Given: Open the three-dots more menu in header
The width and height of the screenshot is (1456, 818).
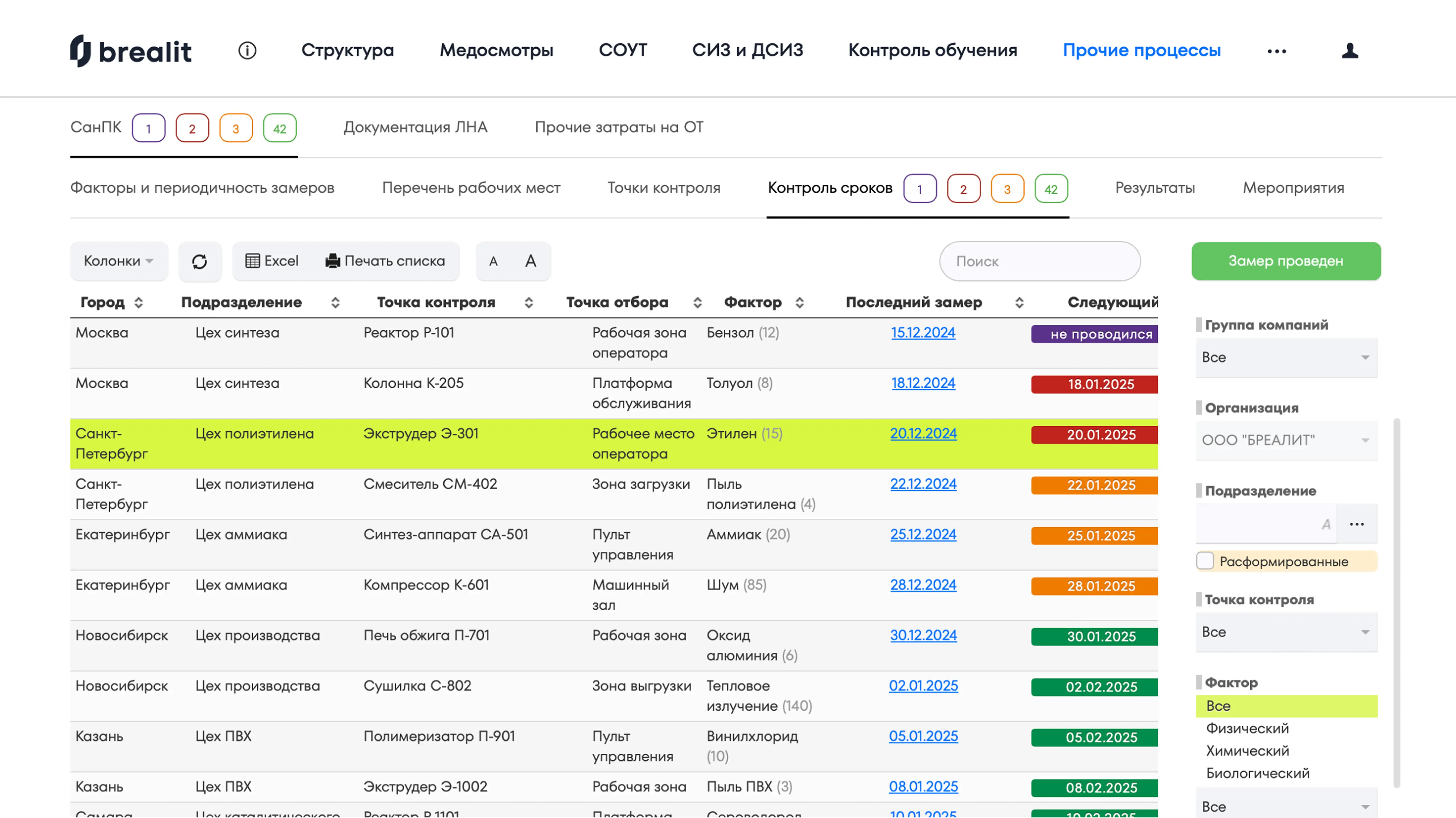Looking at the screenshot, I should (1276, 51).
